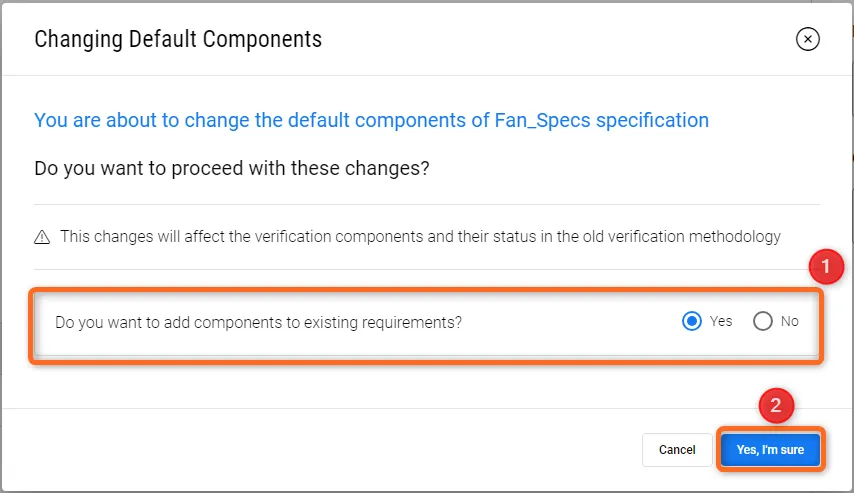Select the No radio button circle
Screen dimensions: 854x493
coord(763,322)
